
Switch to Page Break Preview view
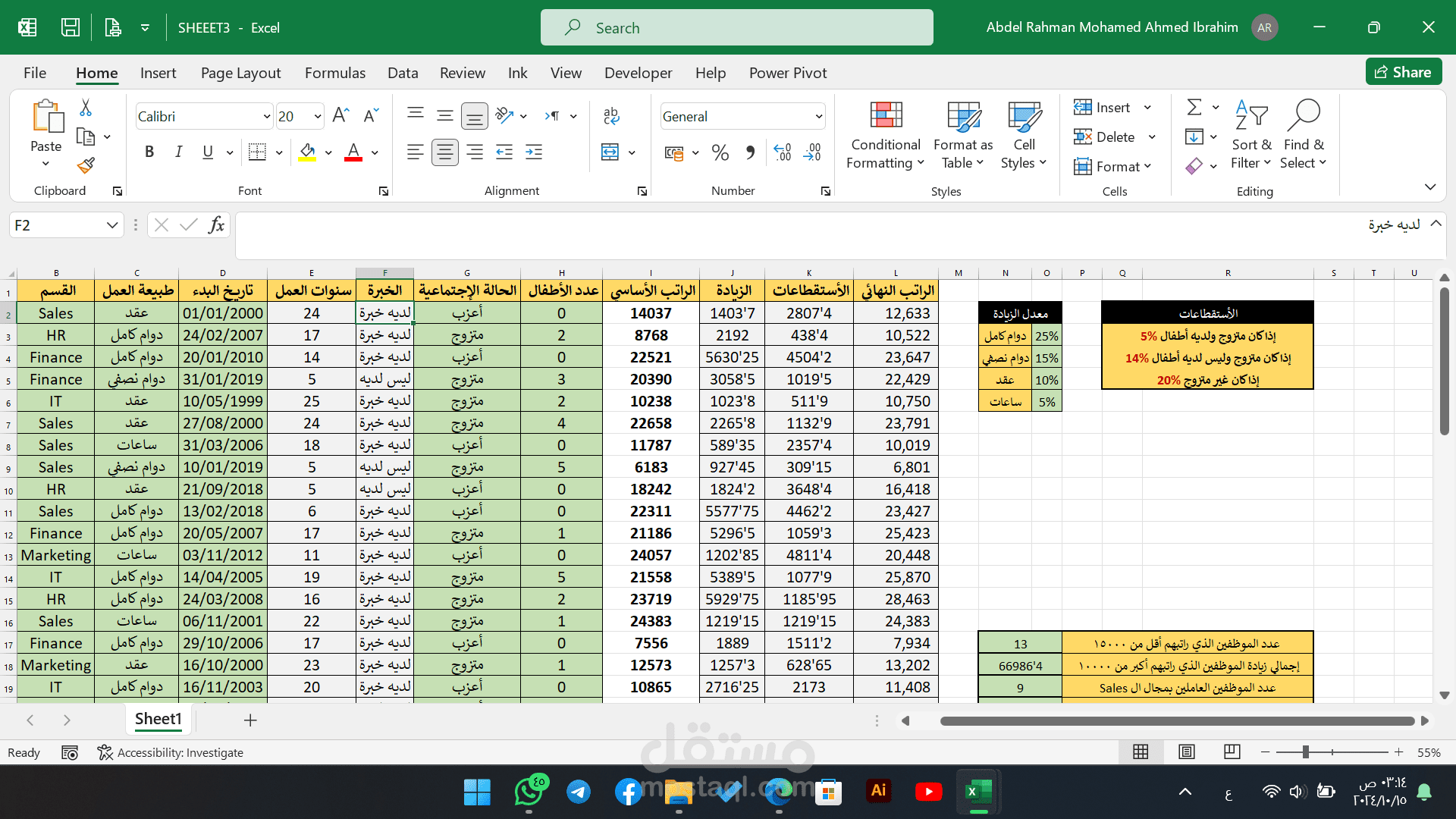[x=1232, y=752]
